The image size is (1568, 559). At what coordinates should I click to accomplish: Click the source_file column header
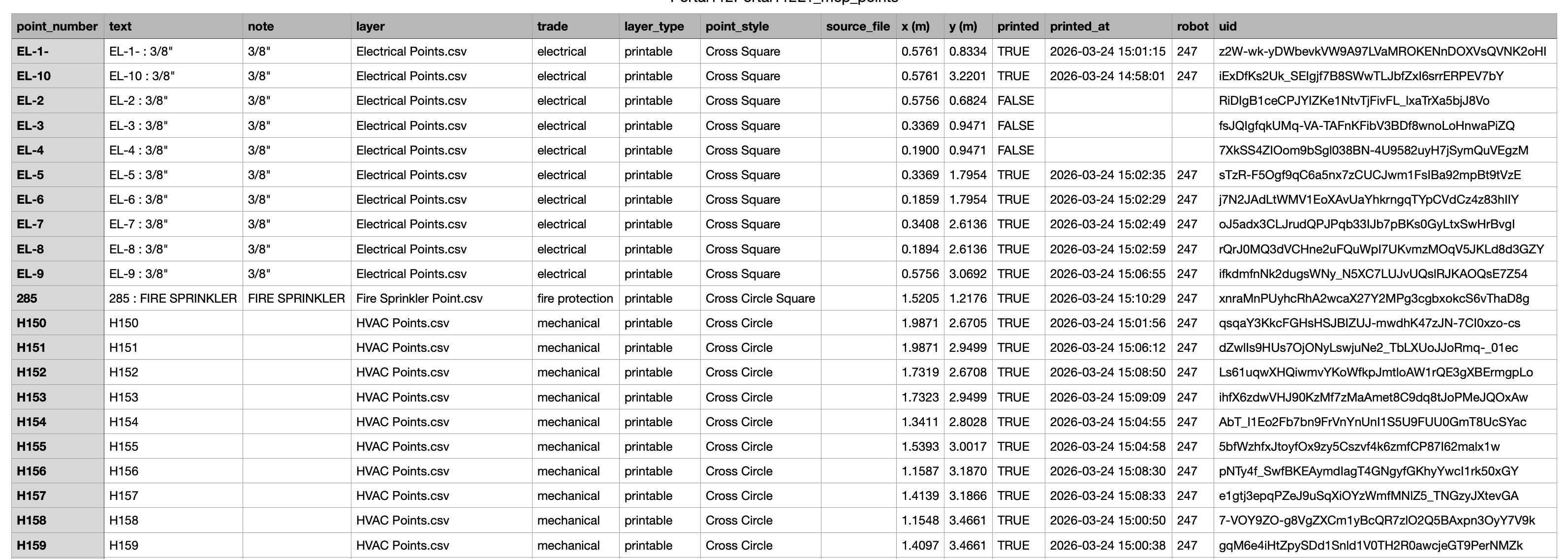pos(858,26)
